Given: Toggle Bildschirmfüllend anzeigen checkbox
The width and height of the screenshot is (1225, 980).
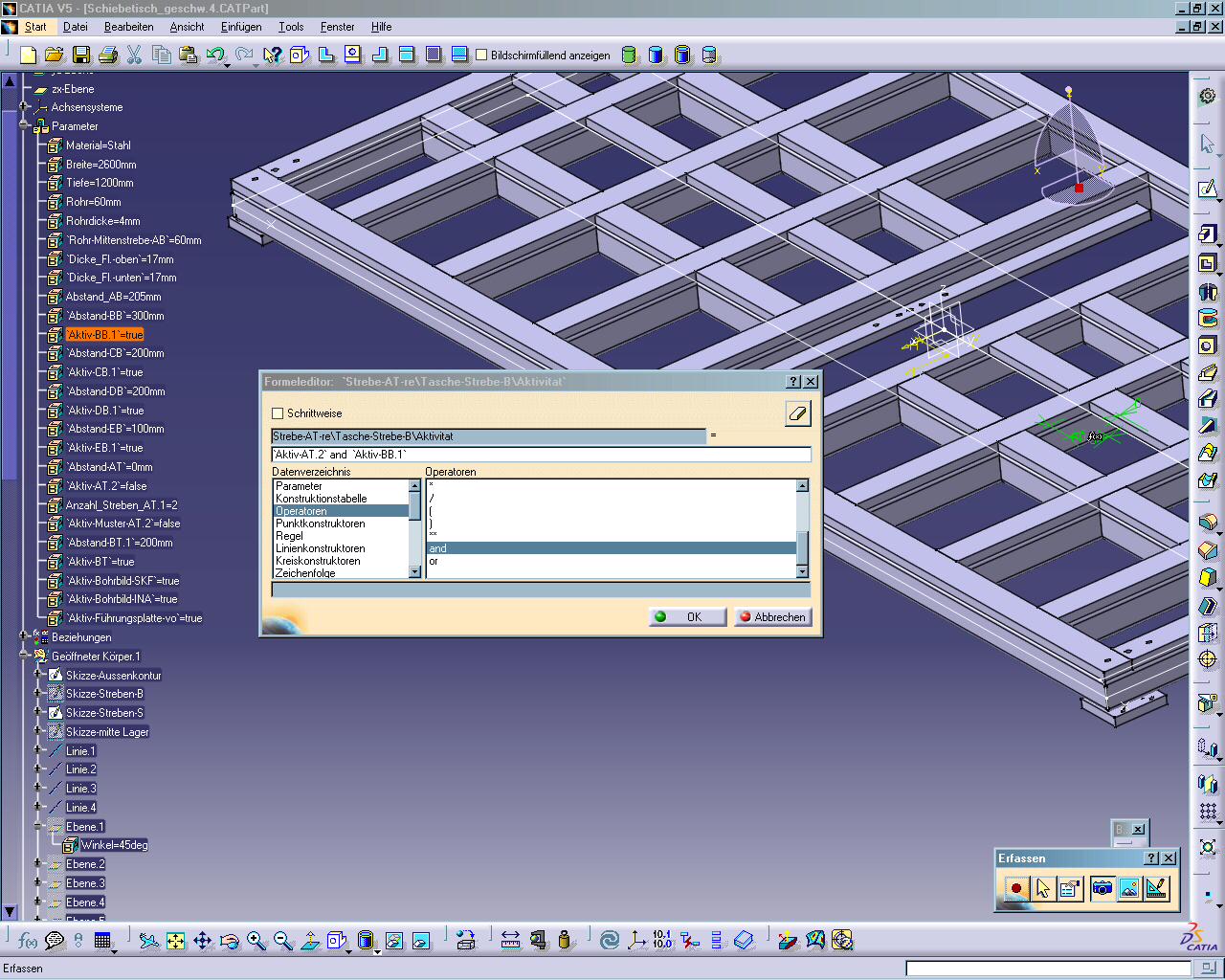Looking at the screenshot, I should click(x=481, y=56).
